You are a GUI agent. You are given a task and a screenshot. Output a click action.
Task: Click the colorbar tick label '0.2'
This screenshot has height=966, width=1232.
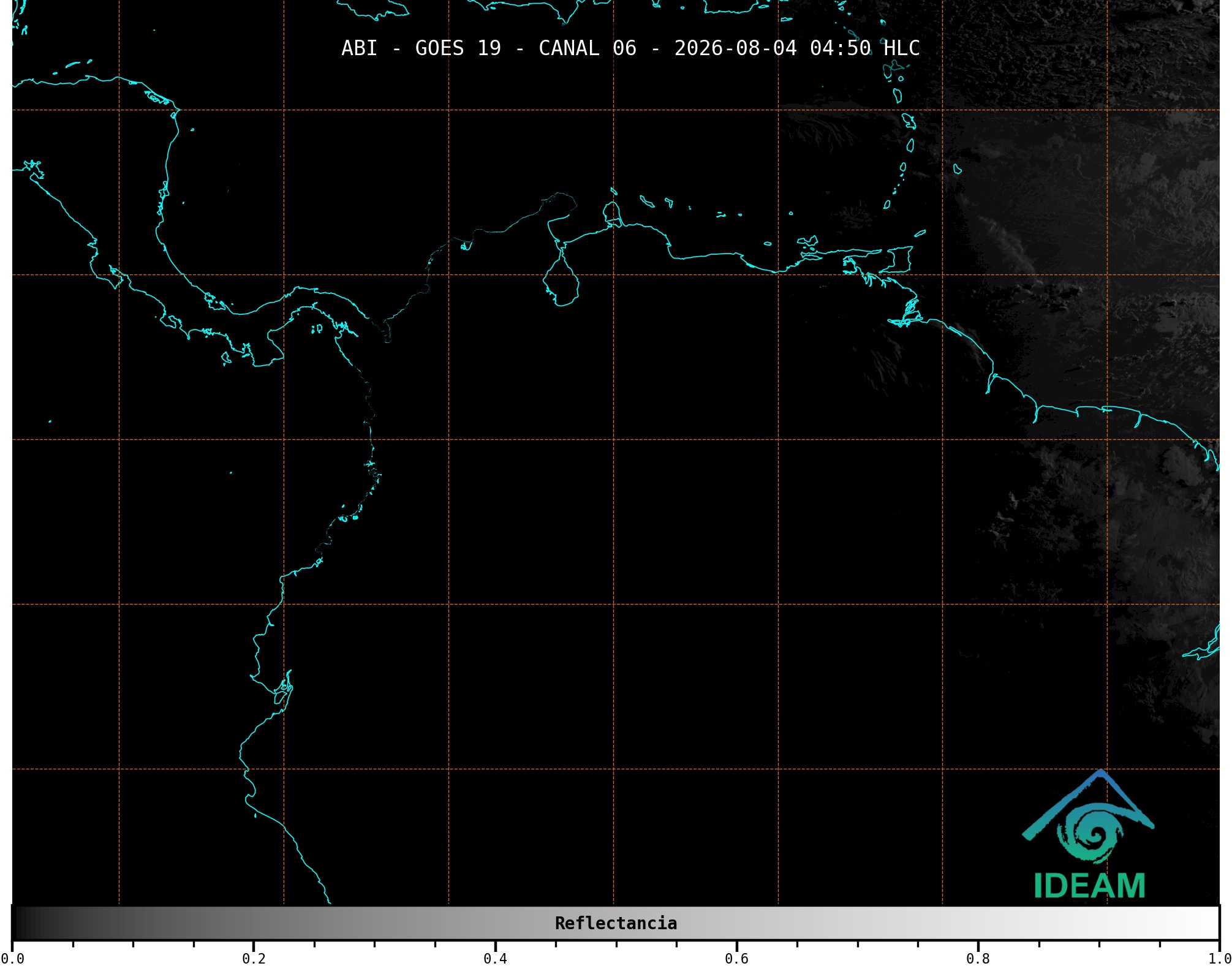254,958
